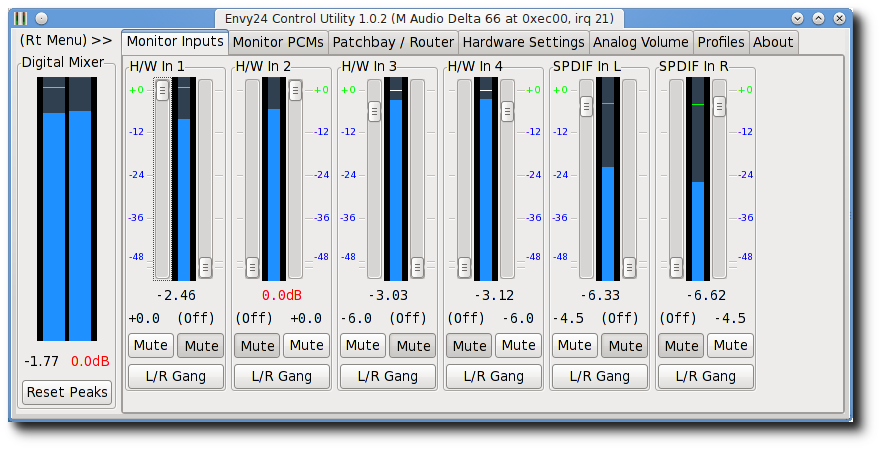Toggle right Mute for H/W In 3

point(413,346)
